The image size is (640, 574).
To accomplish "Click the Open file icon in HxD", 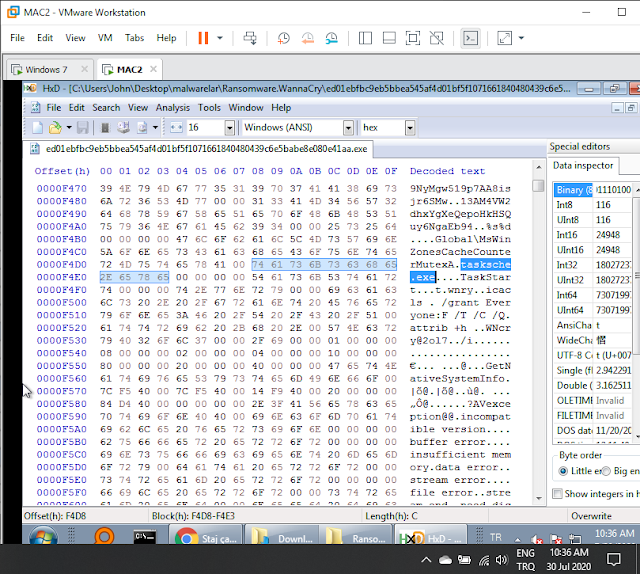I will tap(55, 127).
